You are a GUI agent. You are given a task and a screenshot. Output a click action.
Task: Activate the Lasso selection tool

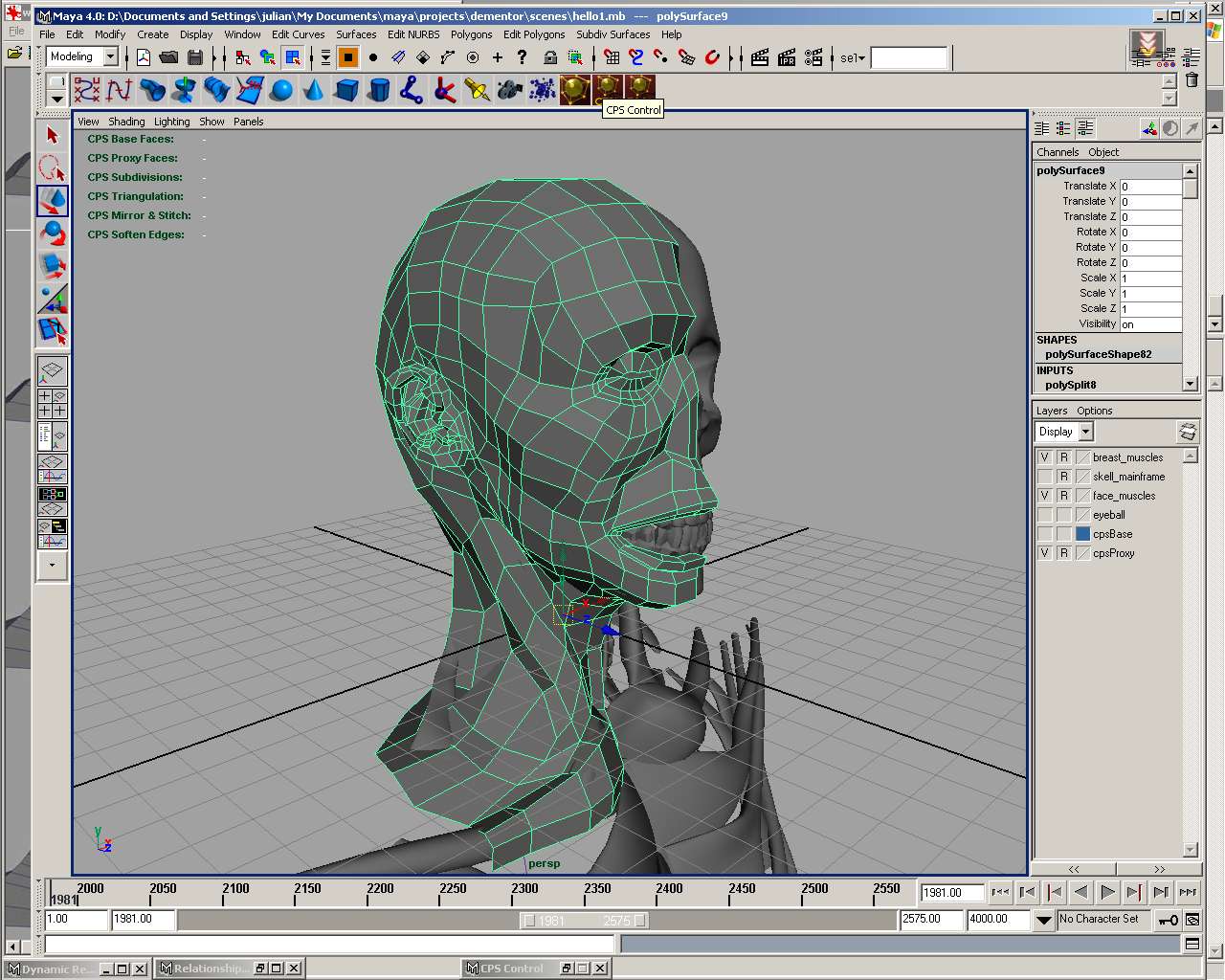53,168
